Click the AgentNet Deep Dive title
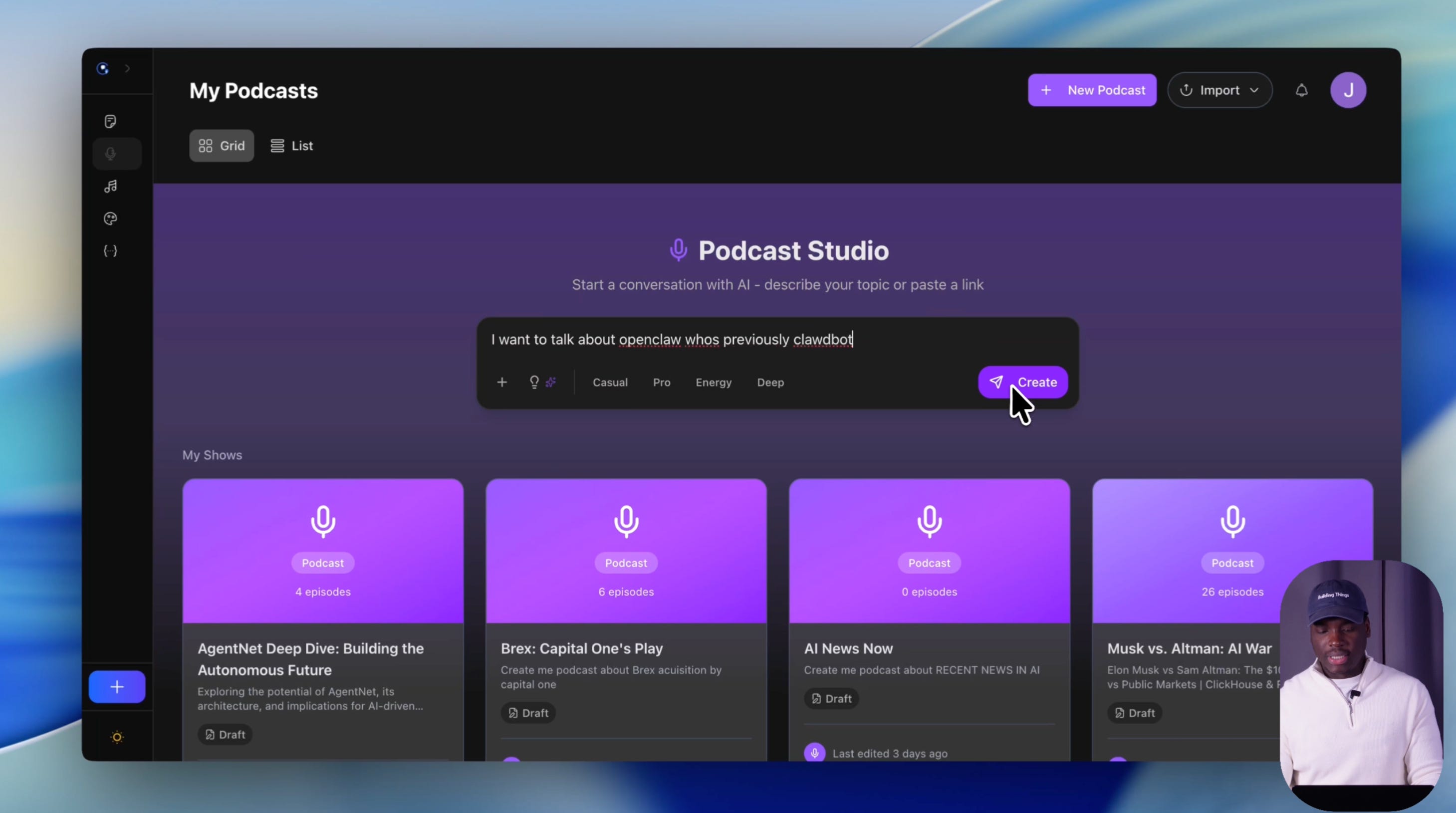1456x813 pixels. [311, 659]
